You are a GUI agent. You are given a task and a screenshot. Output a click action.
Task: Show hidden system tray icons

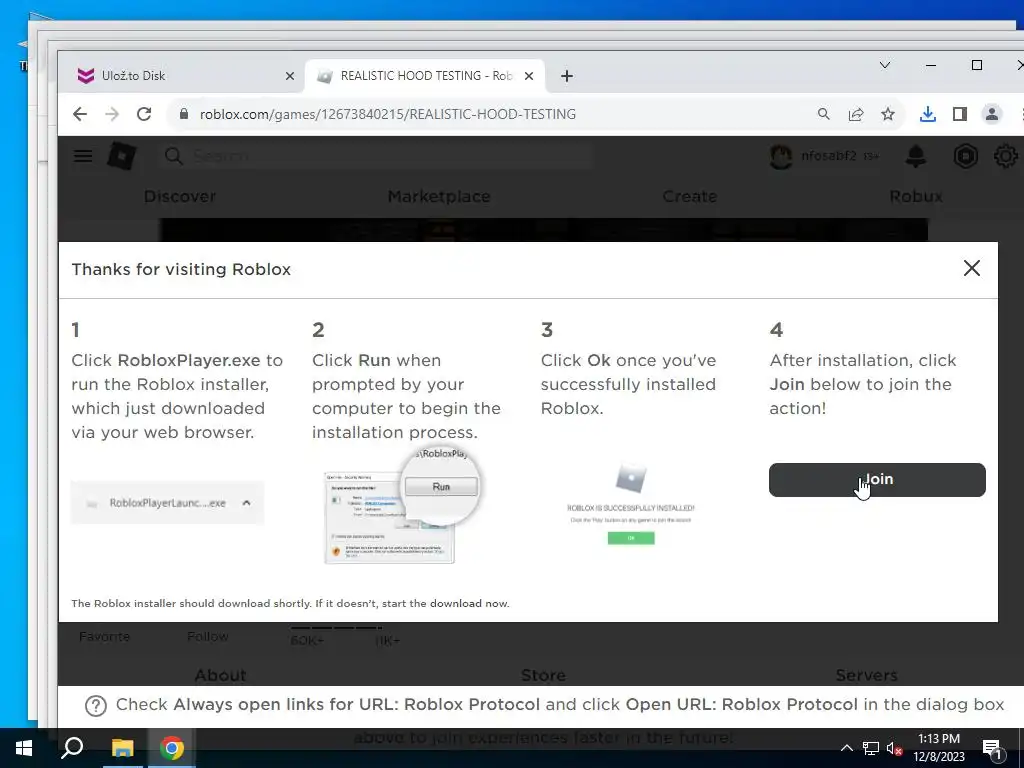tap(846, 748)
